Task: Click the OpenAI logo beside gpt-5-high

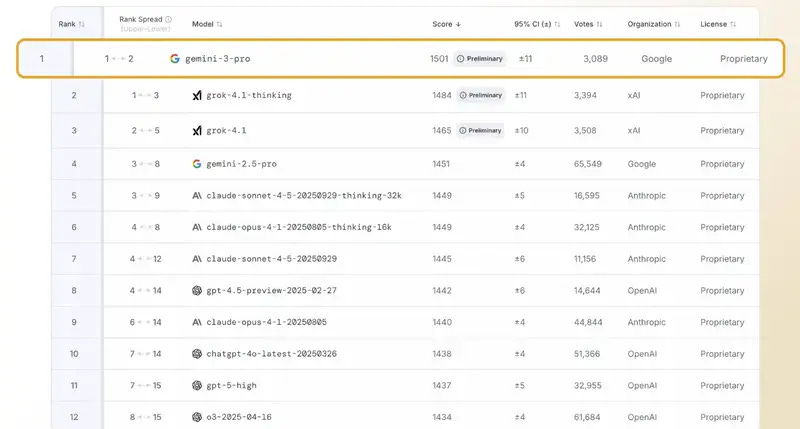Action: coord(197,385)
